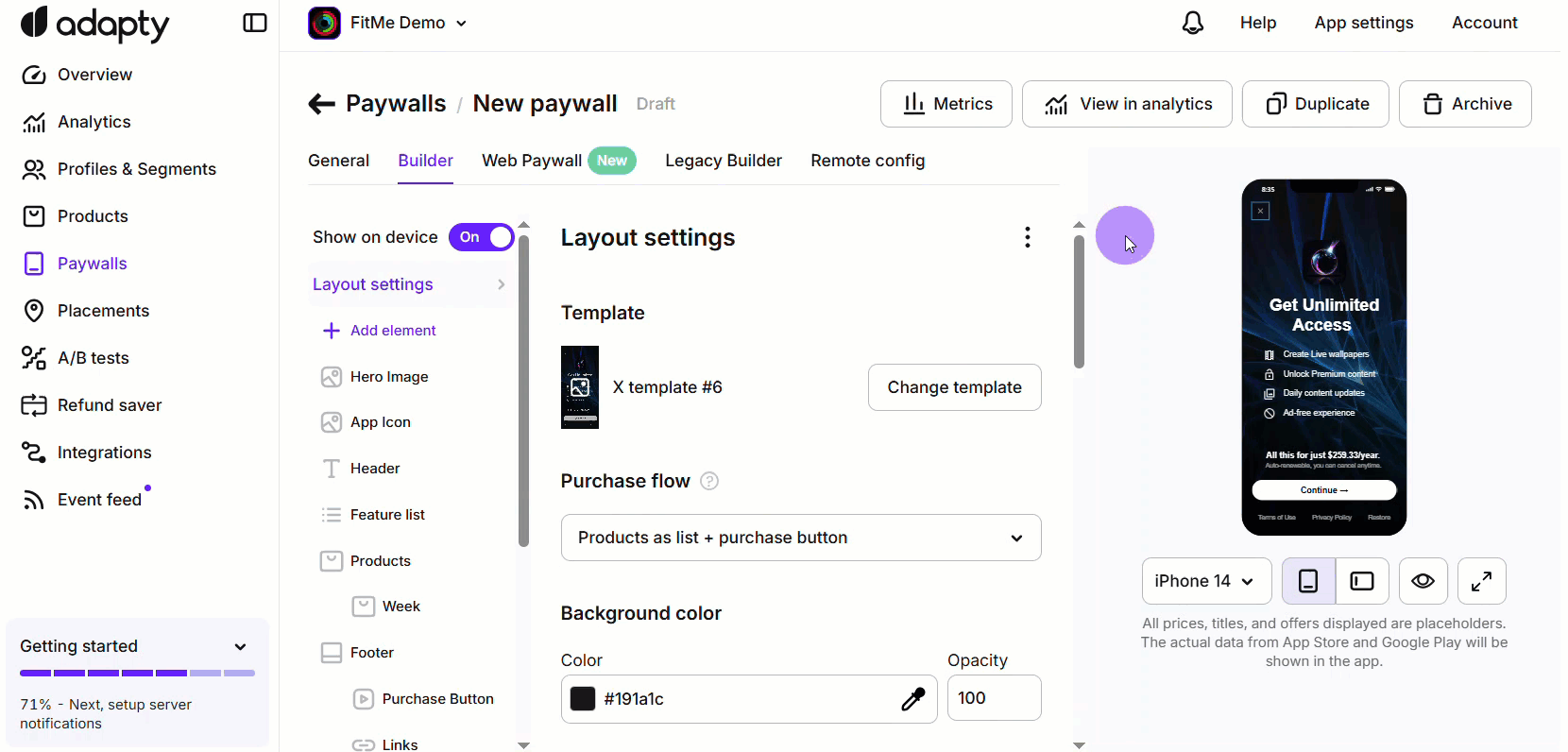Collapse the sidebar panel icon
The image size is (1568, 752).
pyautogui.click(x=255, y=23)
